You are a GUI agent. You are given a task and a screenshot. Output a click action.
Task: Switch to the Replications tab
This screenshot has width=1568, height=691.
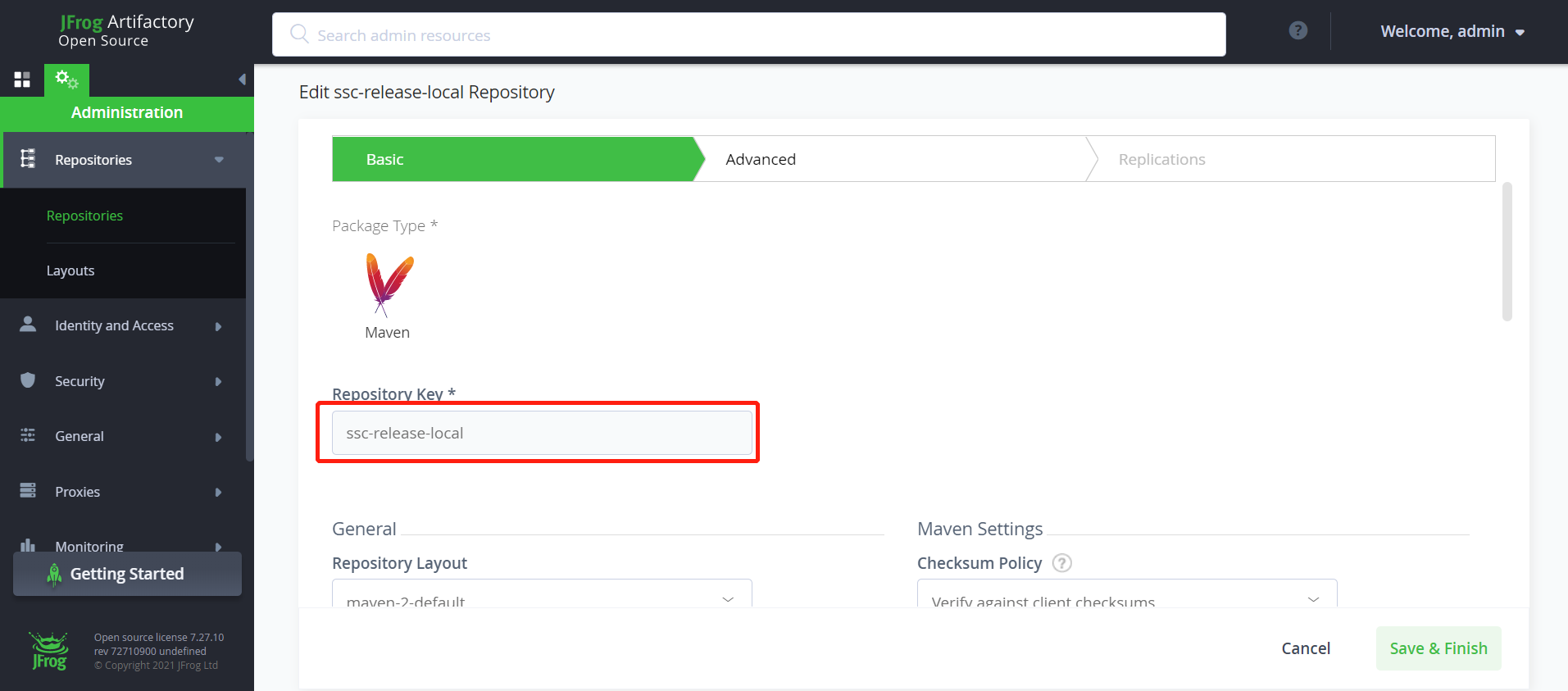point(1295,159)
